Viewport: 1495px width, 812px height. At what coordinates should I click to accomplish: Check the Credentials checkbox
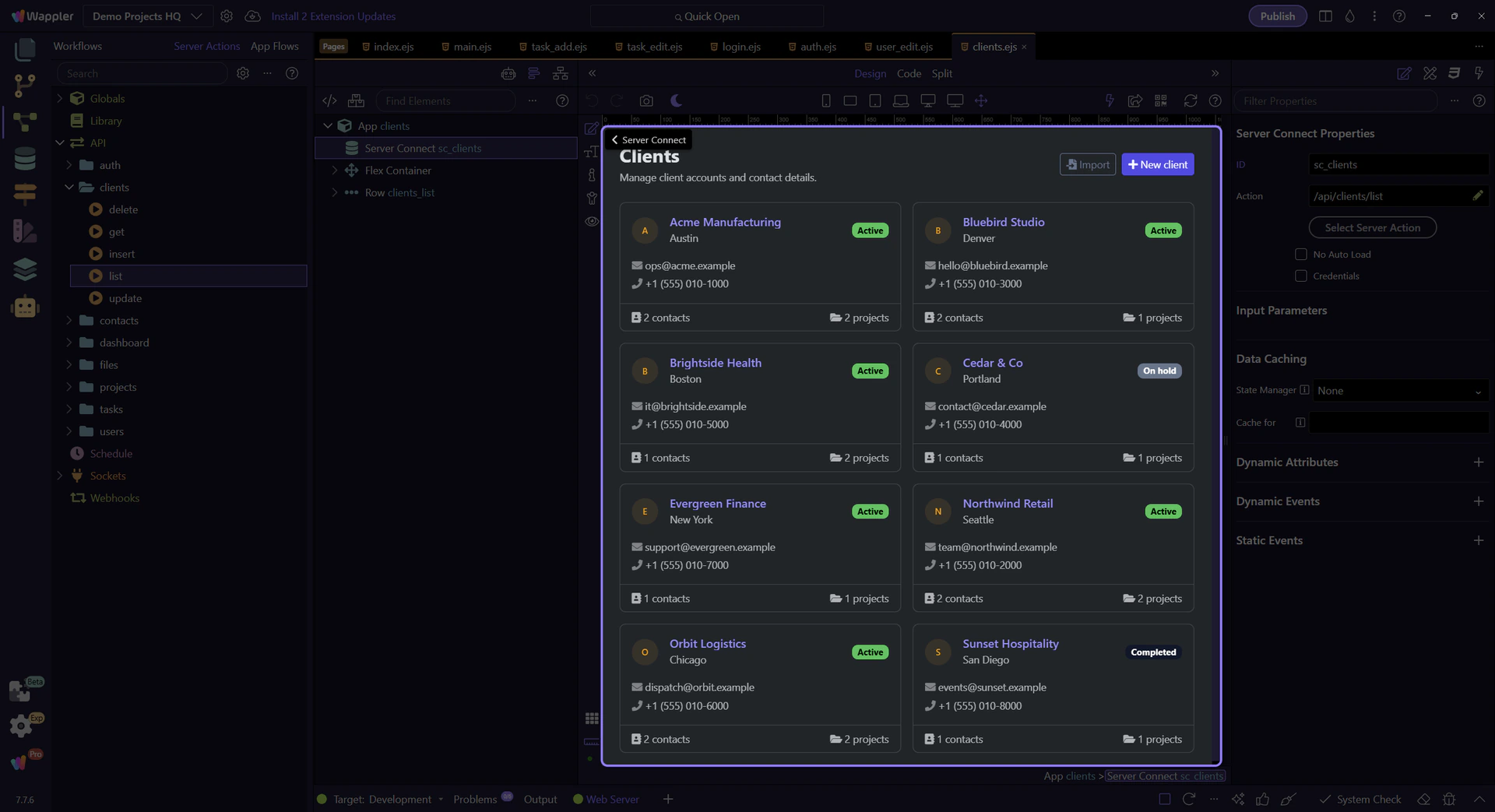pyautogui.click(x=1300, y=276)
